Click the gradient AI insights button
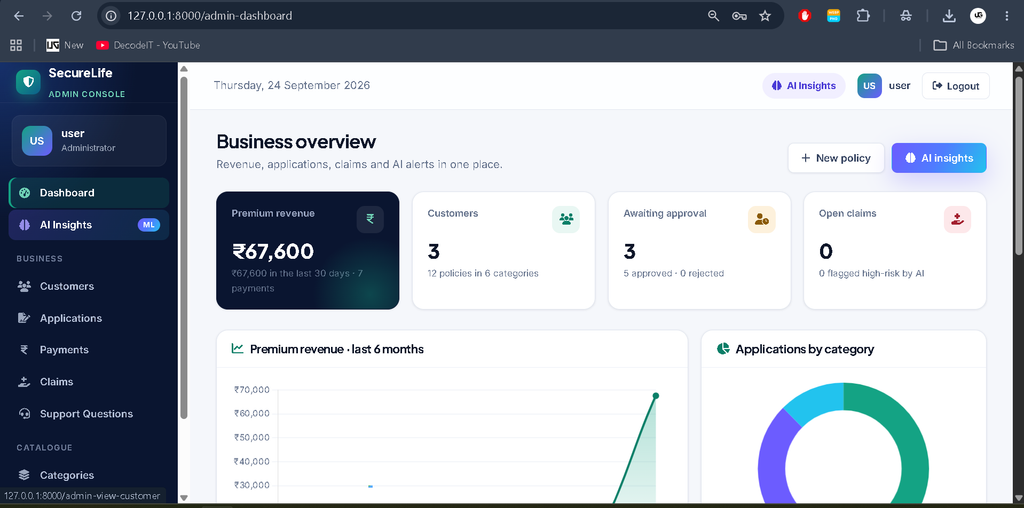Screen dimensions: 1024x508 click(939, 158)
